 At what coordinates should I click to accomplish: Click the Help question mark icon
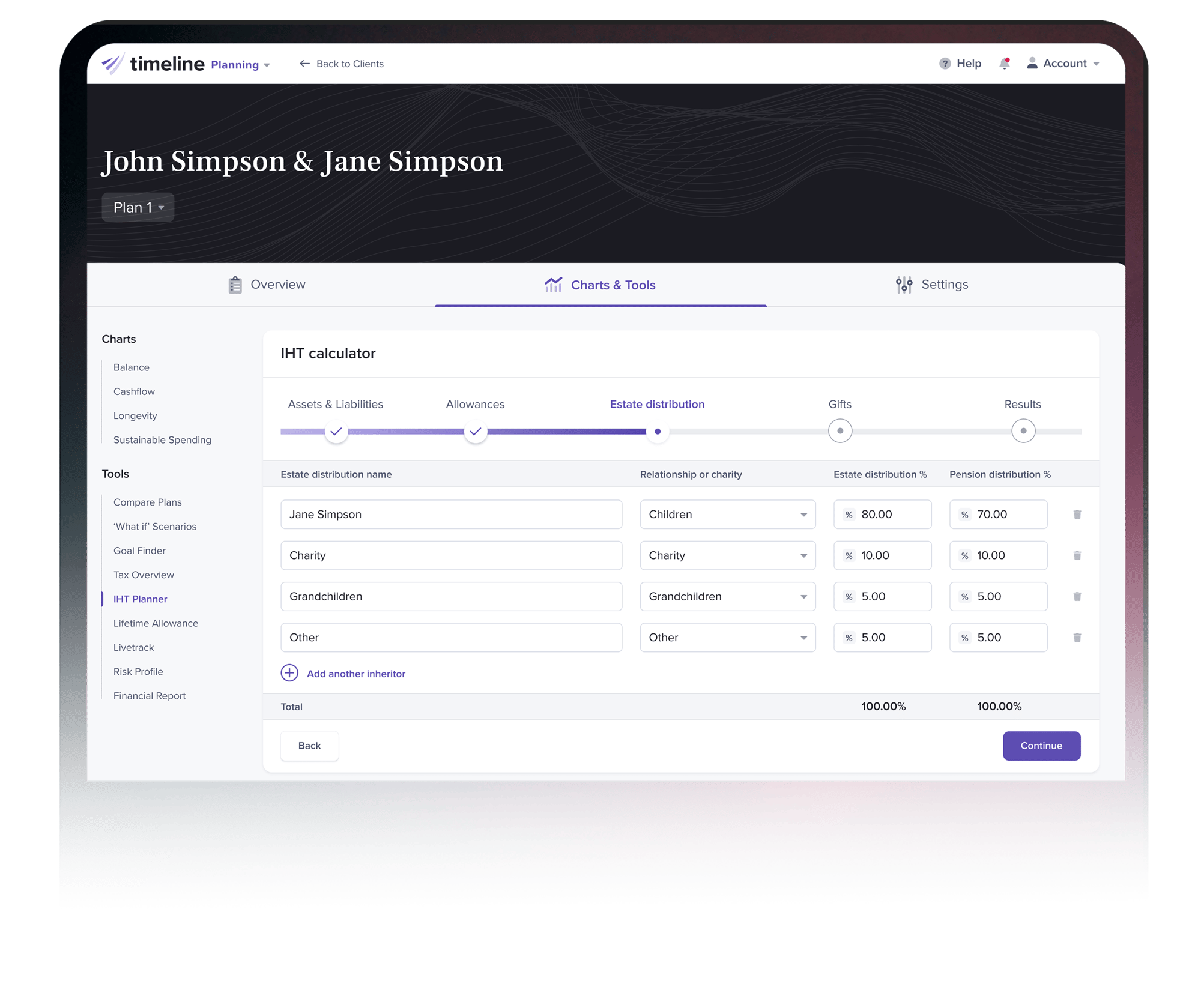coord(945,64)
